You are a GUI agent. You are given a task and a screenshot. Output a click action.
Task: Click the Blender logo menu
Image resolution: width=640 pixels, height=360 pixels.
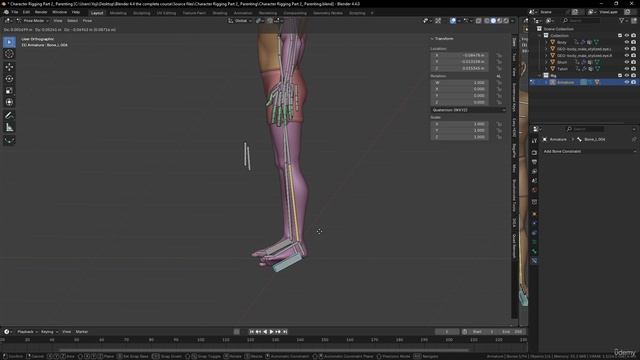(x=6, y=12)
